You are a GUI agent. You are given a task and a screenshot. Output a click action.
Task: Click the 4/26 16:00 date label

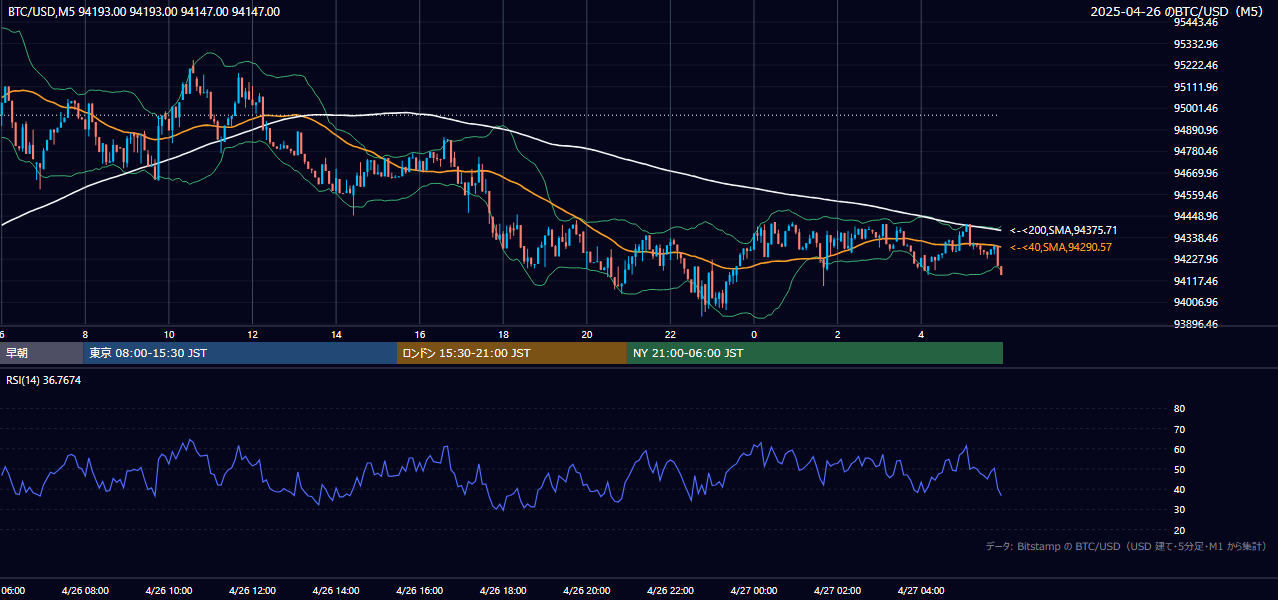[x=420, y=590]
